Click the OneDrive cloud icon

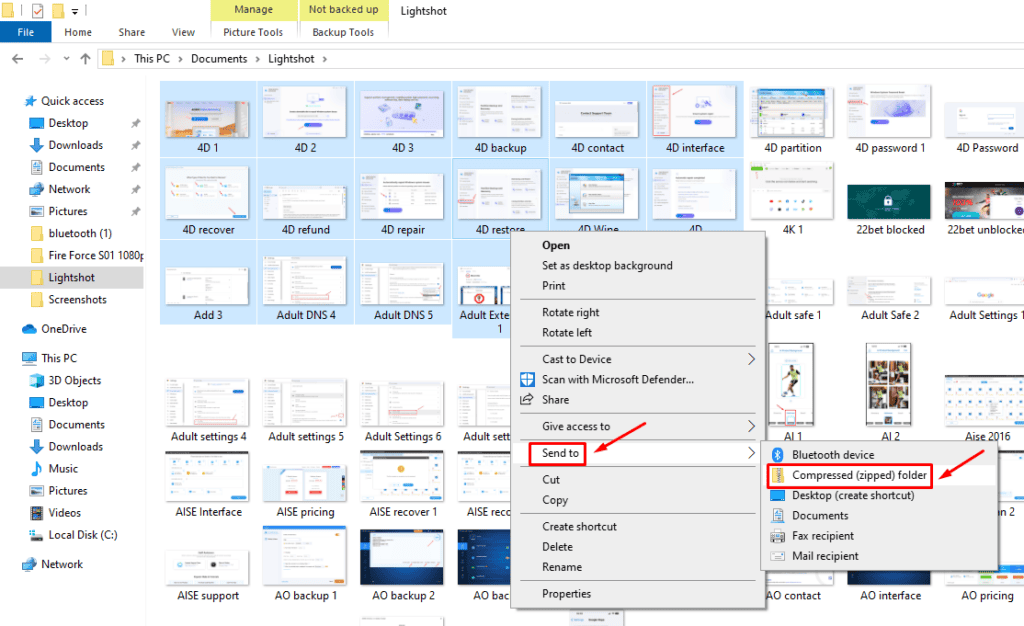(29, 329)
